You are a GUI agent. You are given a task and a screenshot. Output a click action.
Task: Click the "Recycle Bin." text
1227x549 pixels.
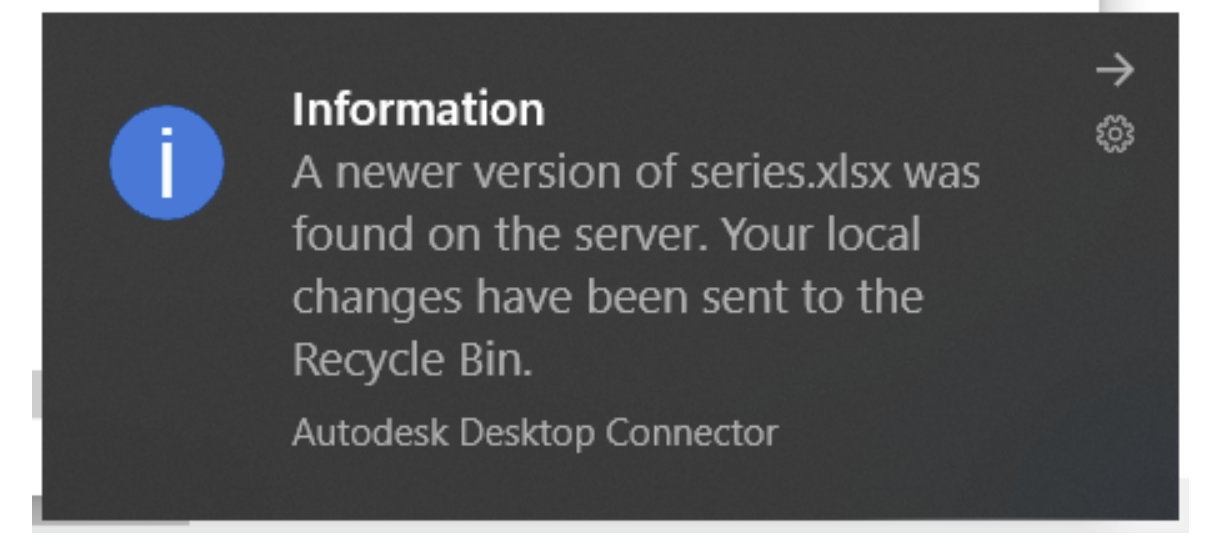coord(411,360)
